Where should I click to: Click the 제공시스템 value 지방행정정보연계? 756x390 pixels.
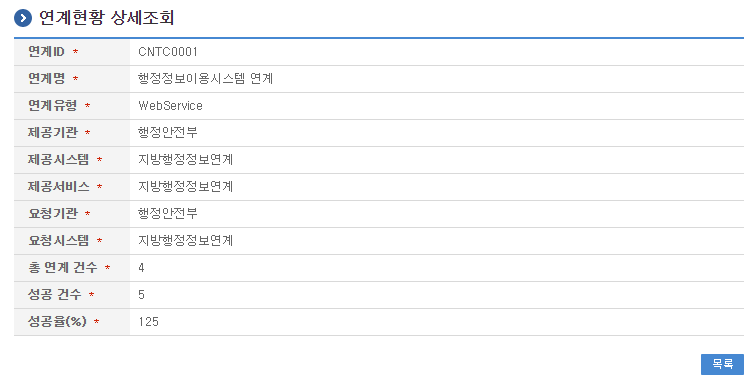pos(186,160)
